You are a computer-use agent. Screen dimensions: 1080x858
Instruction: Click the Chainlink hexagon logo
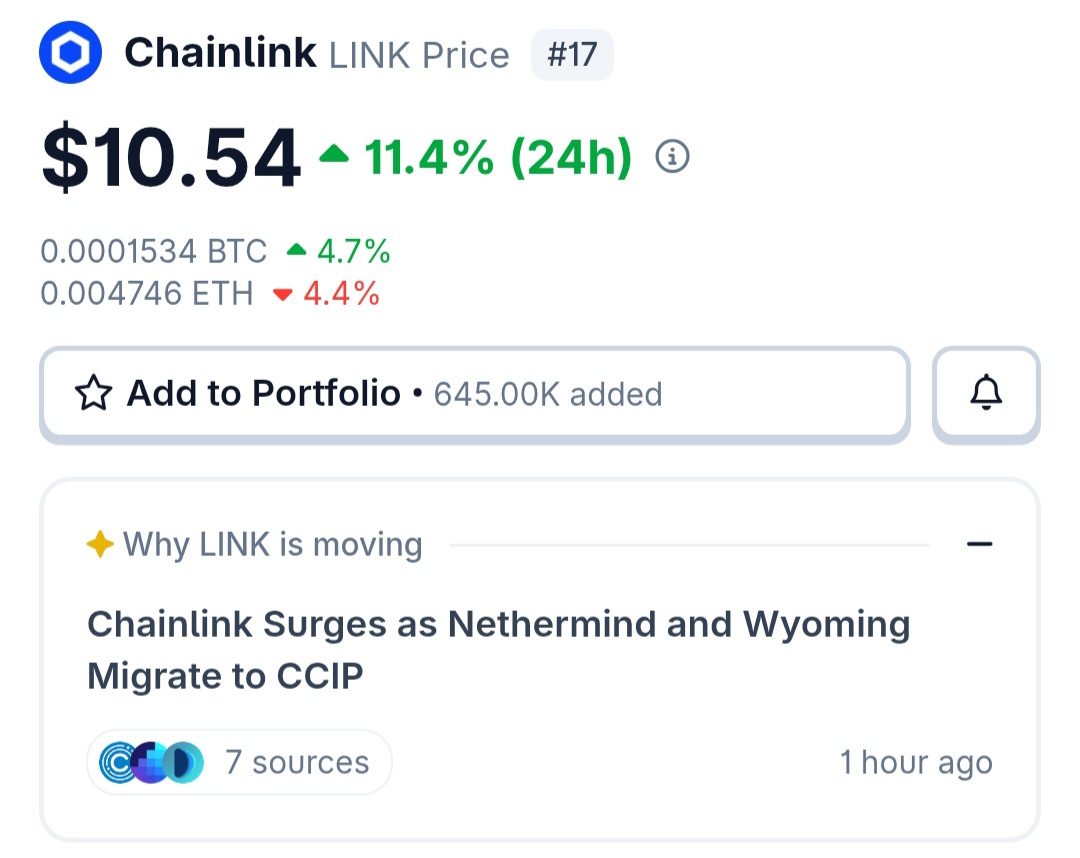pos(70,52)
